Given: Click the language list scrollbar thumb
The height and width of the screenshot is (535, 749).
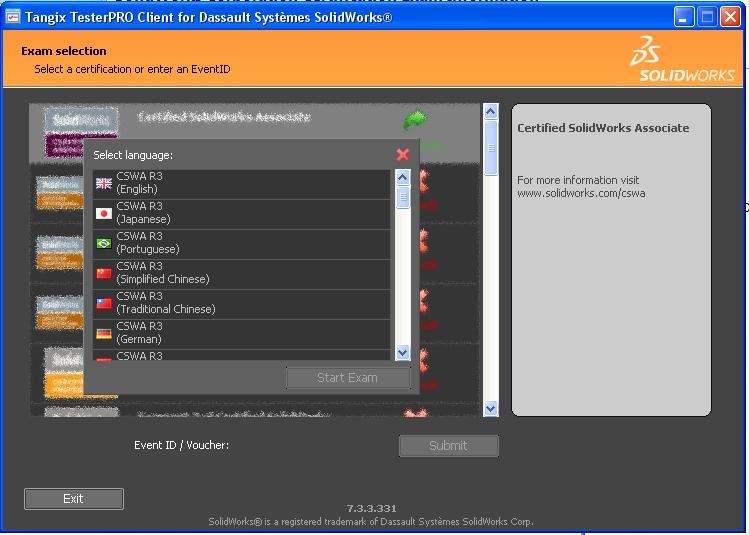Looking at the screenshot, I should [x=403, y=197].
